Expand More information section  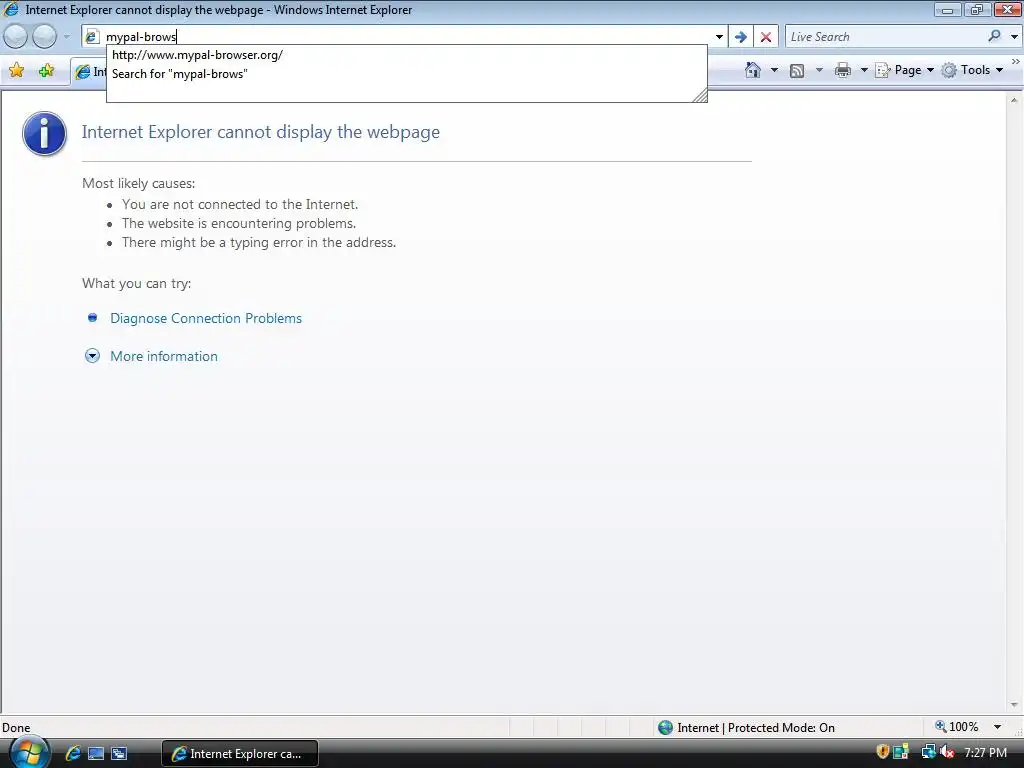(x=92, y=356)
